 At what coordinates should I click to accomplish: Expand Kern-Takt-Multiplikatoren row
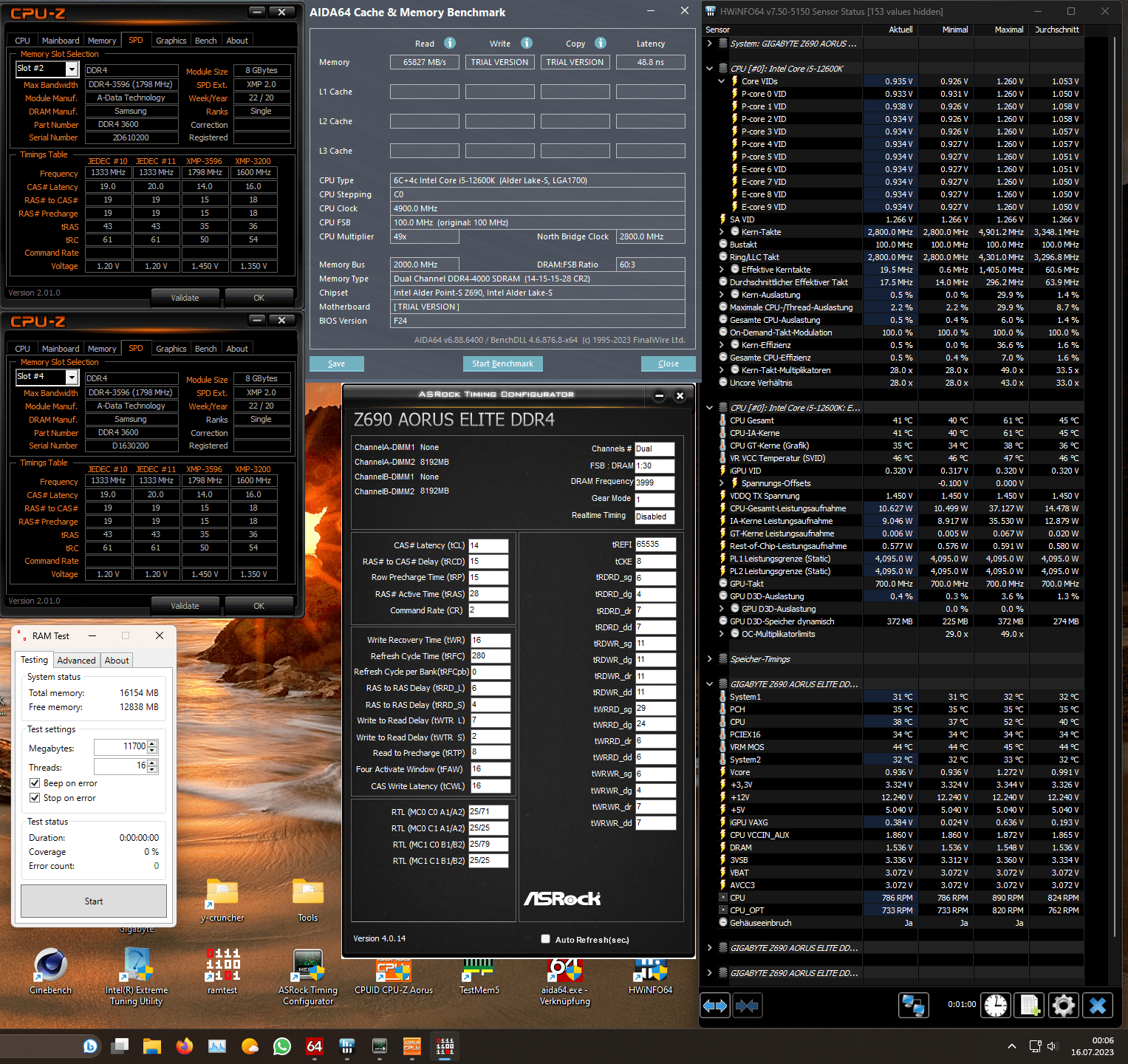point(722,370)
